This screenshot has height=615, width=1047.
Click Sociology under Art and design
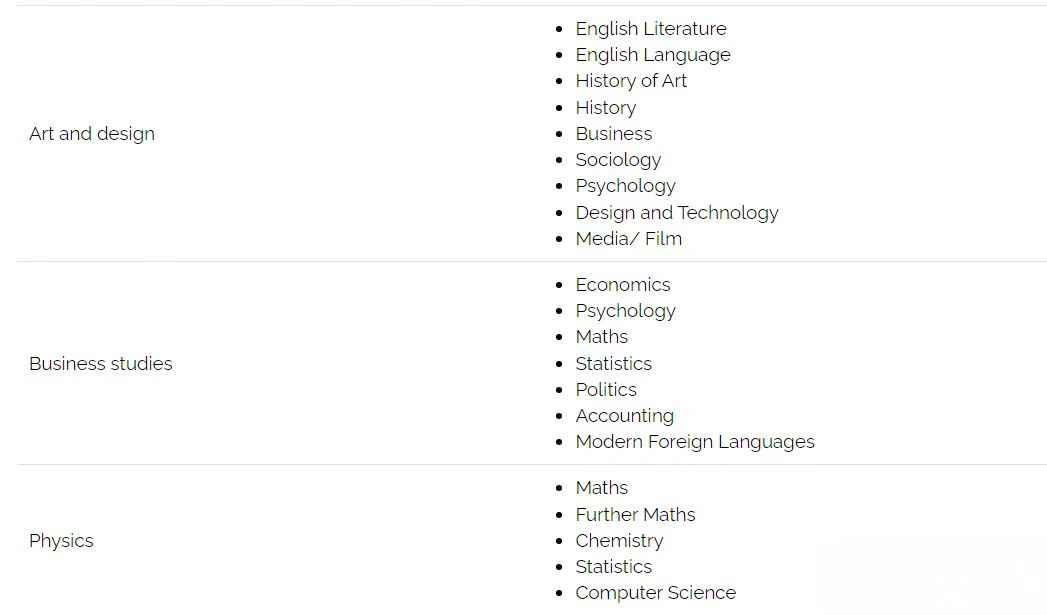[x=618, y=160]
